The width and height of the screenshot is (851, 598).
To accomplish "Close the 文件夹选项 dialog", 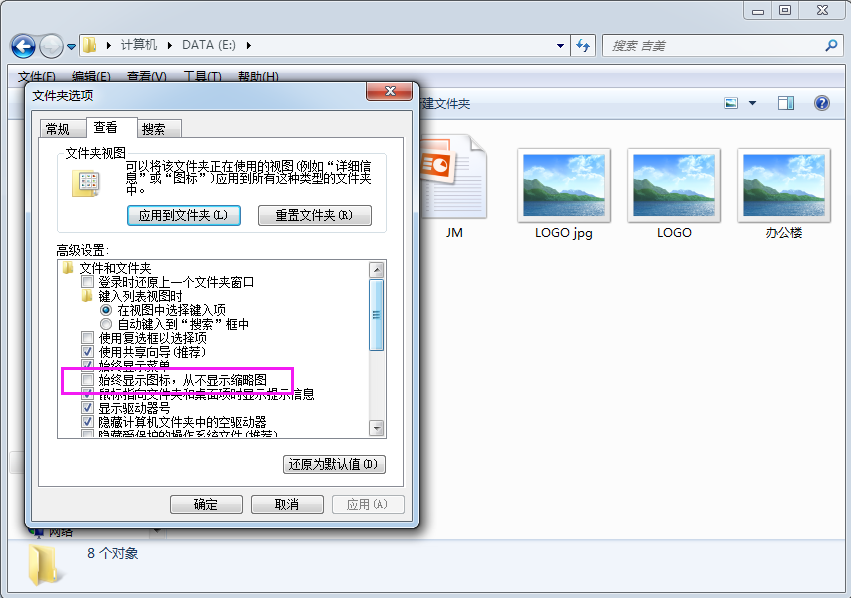I will (390, 91).
